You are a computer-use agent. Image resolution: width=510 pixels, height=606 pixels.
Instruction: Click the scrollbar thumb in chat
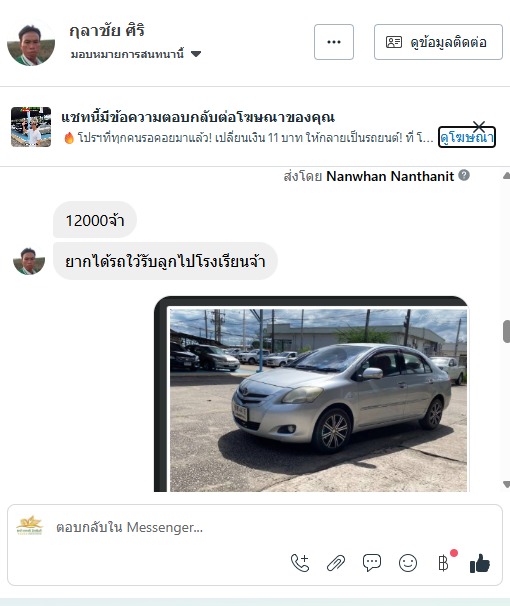506,331
